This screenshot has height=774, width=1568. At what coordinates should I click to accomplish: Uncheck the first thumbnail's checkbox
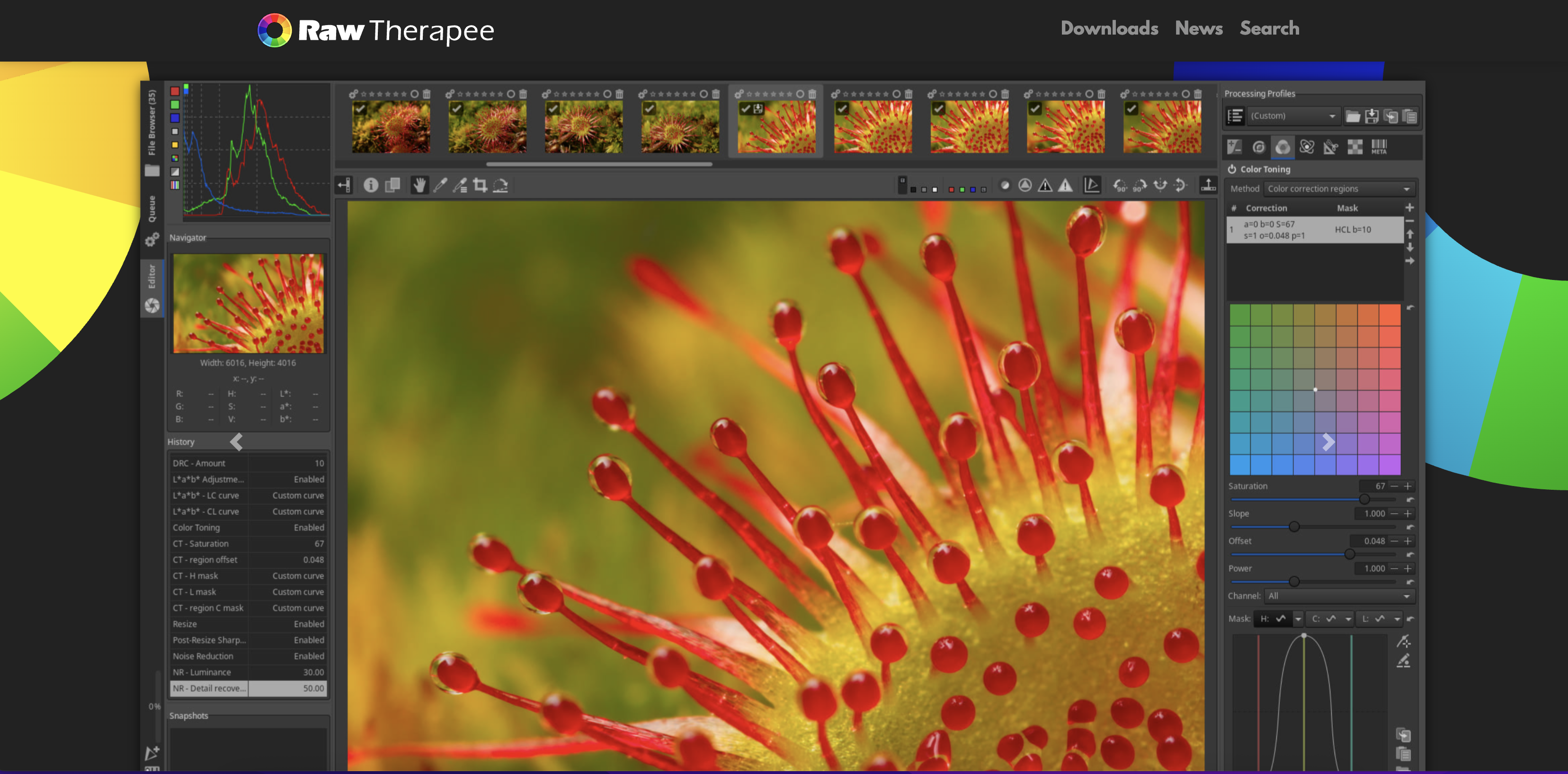pos(360,108)
